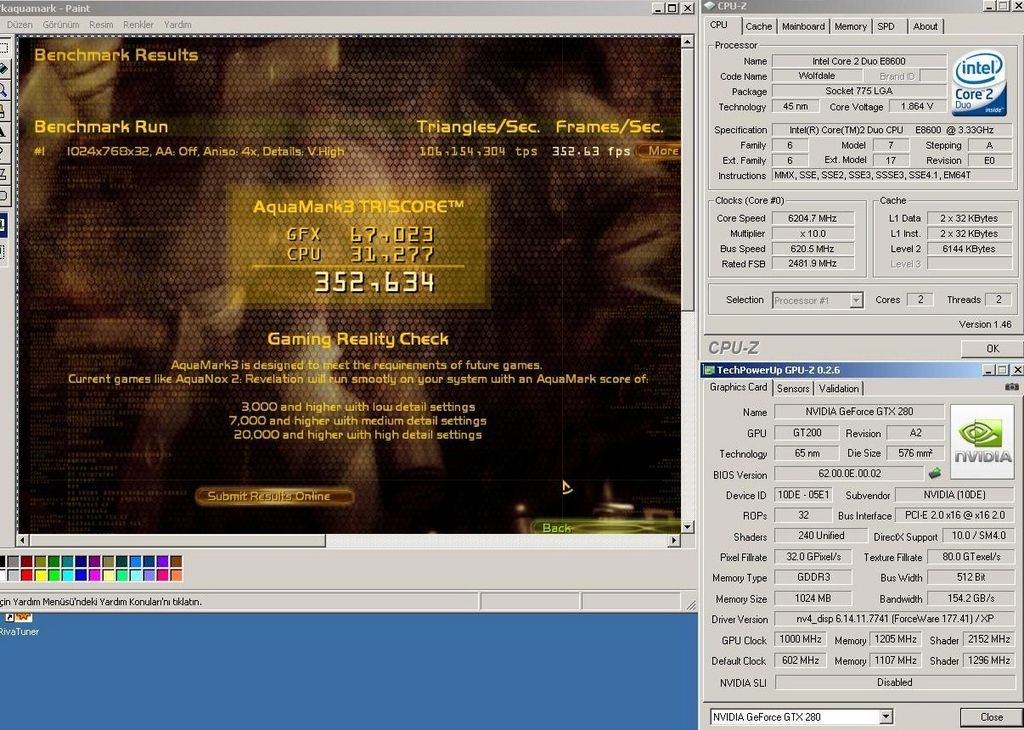Screen dimensions: 1024x730
Task: Expand the Processor #1 selection dropdown
Action: 856,300
